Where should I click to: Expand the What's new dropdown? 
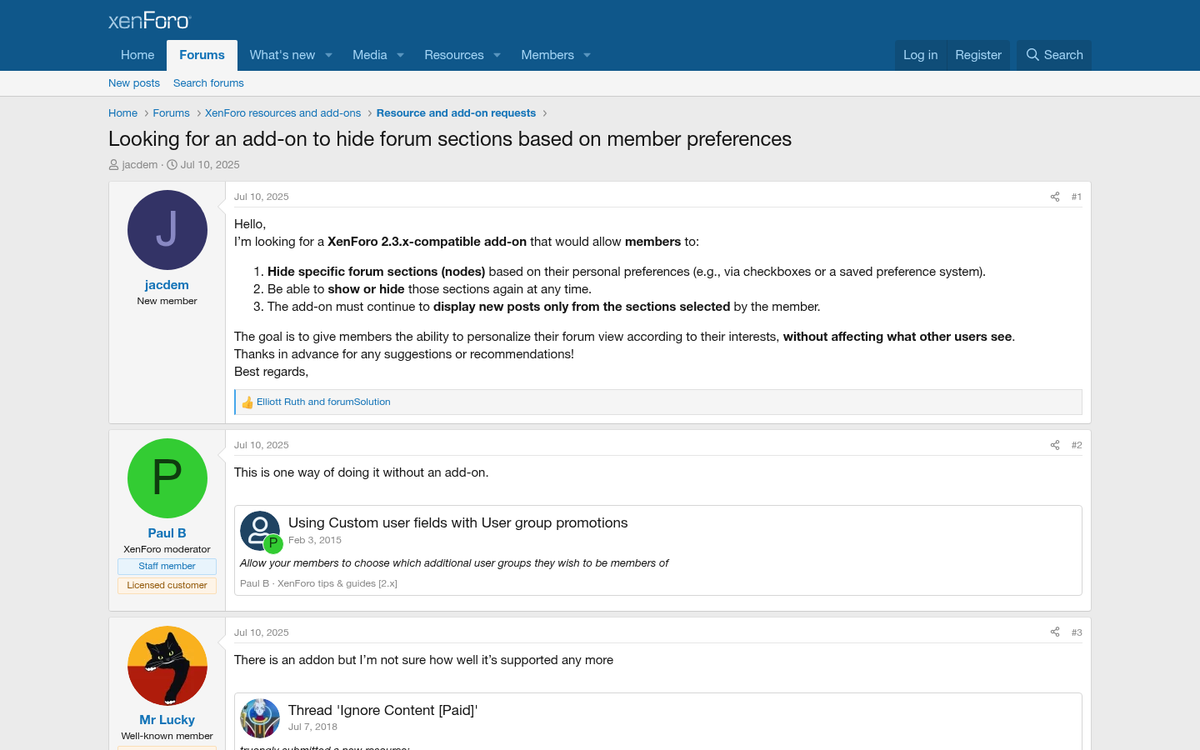290,55
